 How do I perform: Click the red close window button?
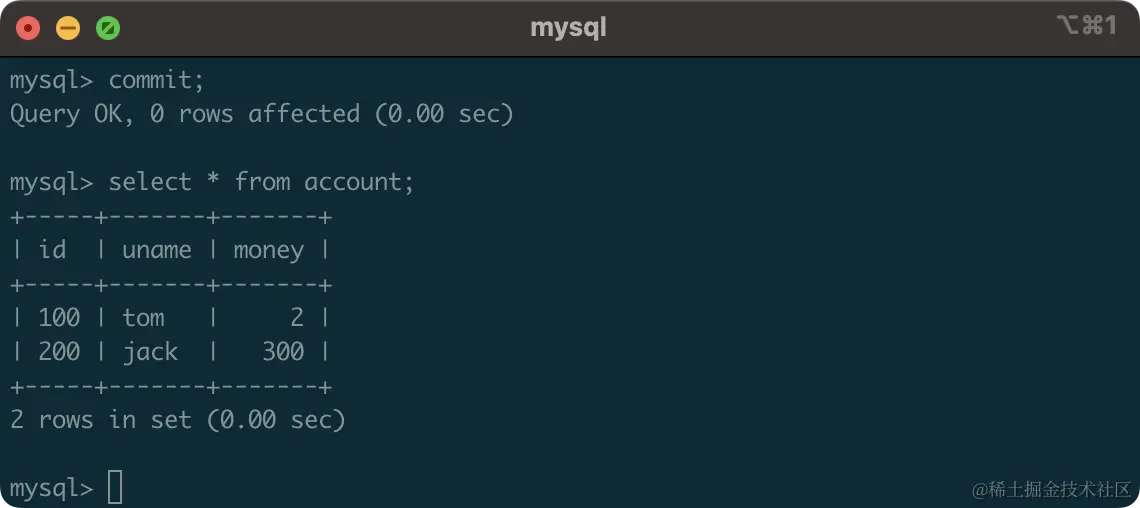[x=28, y=28]
